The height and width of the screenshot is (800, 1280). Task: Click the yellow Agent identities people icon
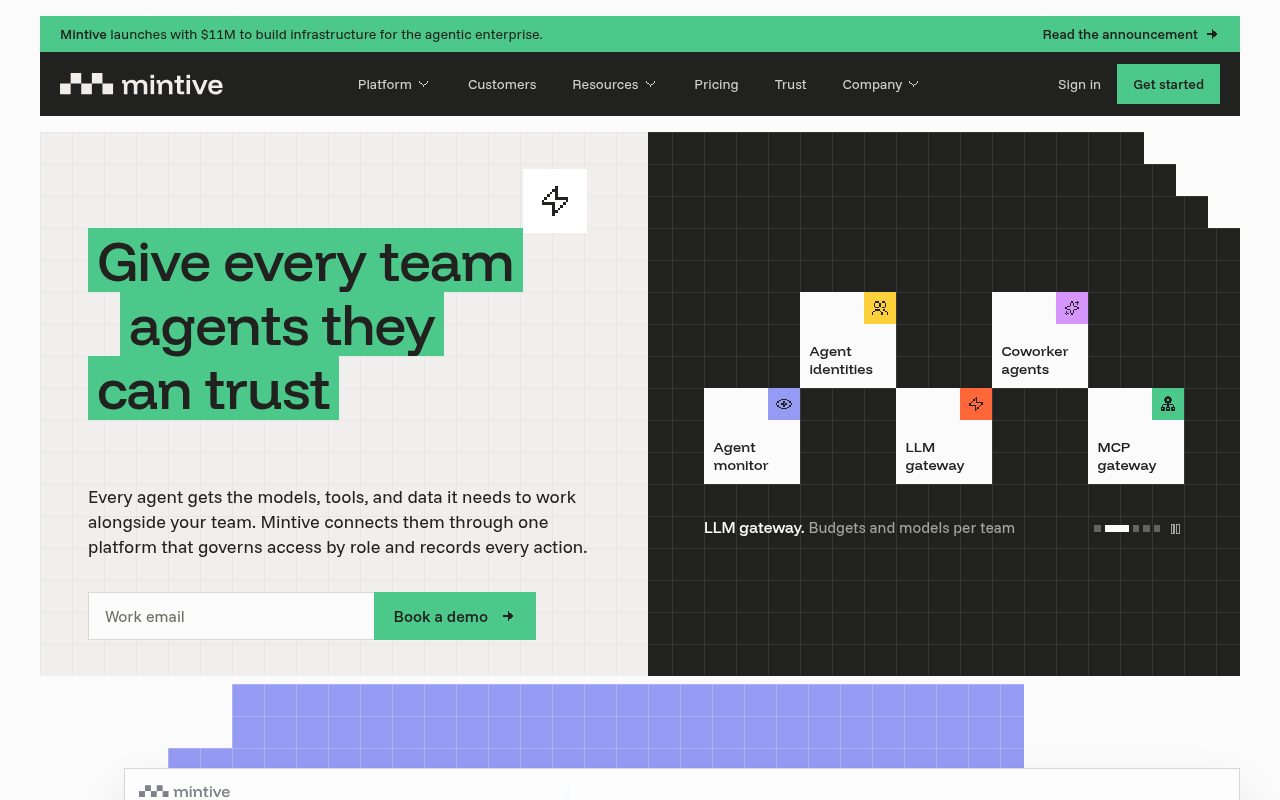[880, 308]
